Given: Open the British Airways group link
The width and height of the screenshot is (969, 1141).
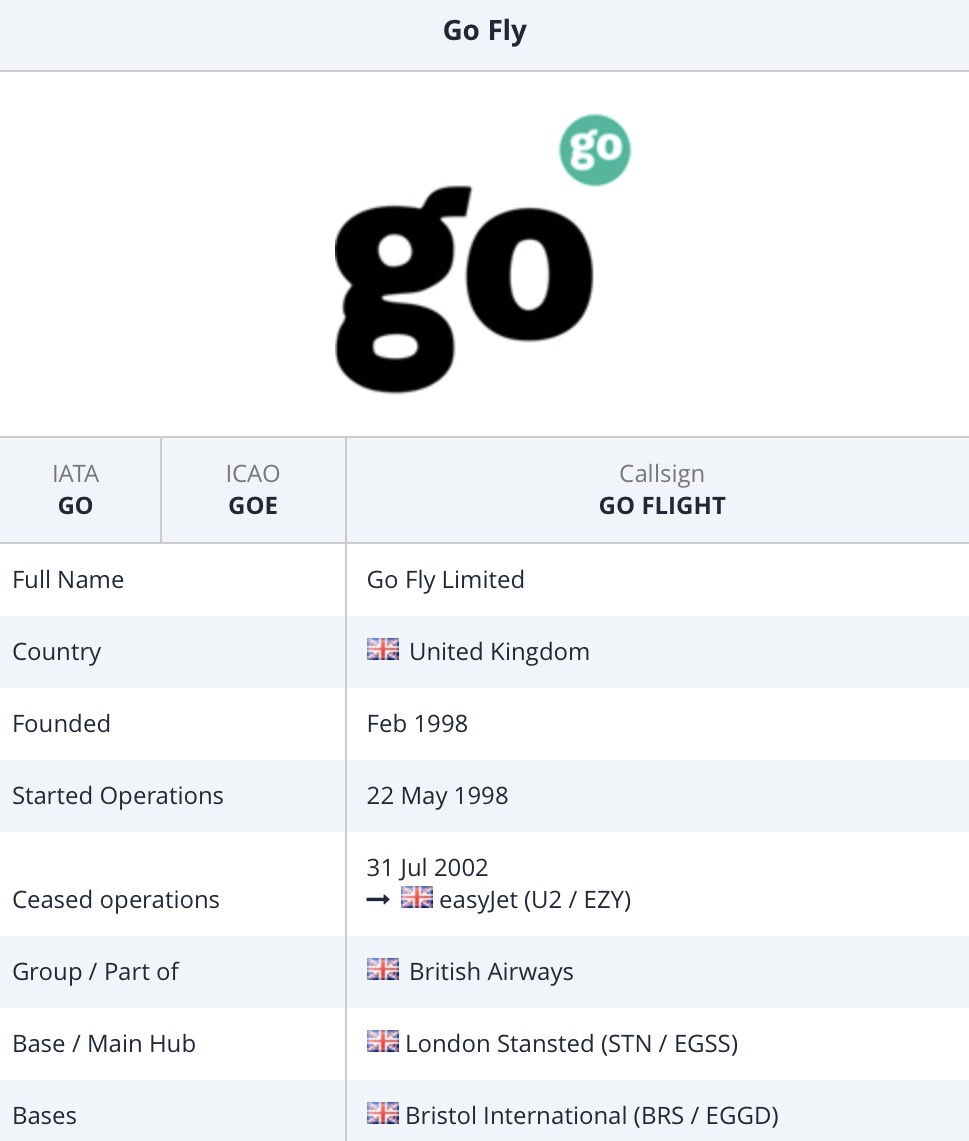Looking at the screenshot, I should tap(491, 971).
